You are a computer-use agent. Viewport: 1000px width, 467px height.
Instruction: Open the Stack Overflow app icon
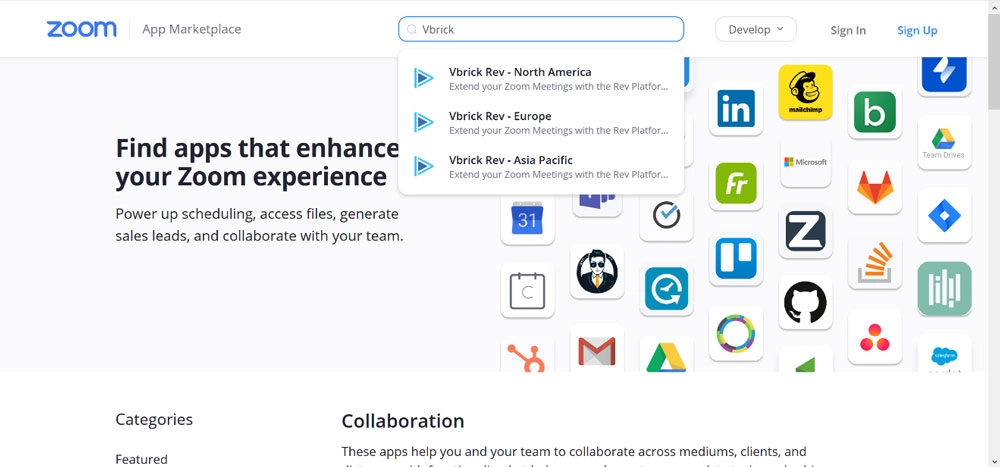875,262
